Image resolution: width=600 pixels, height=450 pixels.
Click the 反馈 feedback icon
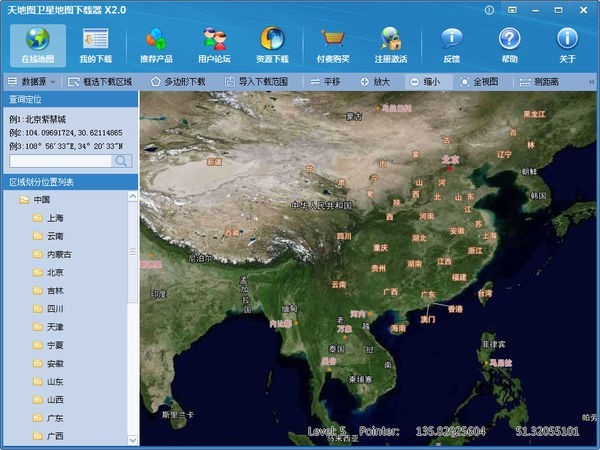[452, 46]
